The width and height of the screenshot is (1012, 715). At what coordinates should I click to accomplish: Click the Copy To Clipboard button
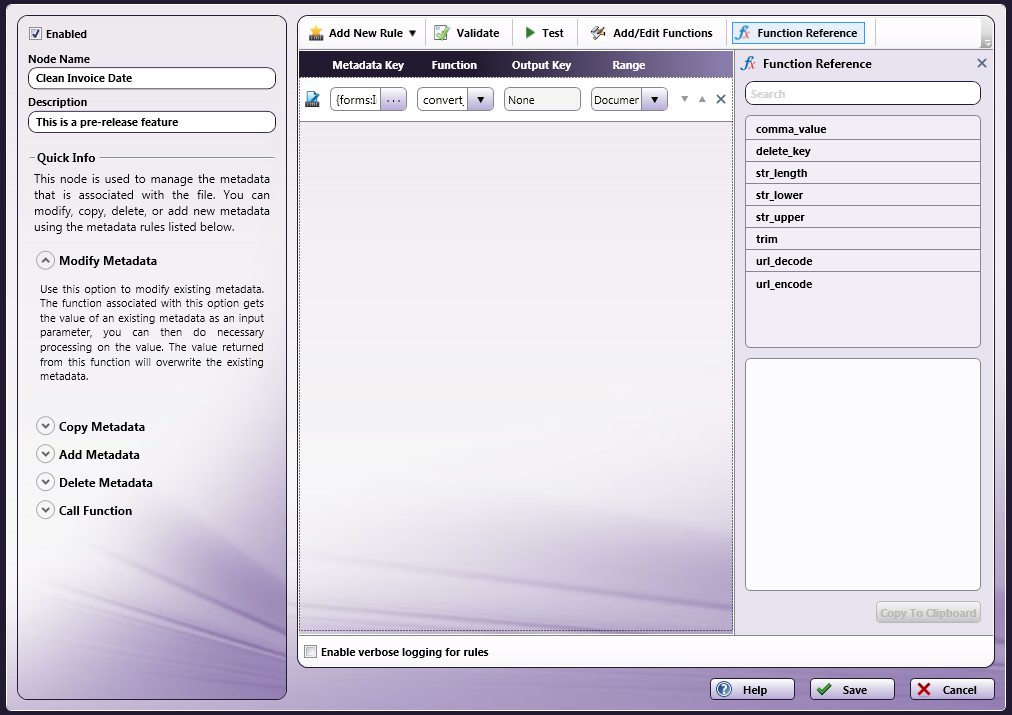928,613
